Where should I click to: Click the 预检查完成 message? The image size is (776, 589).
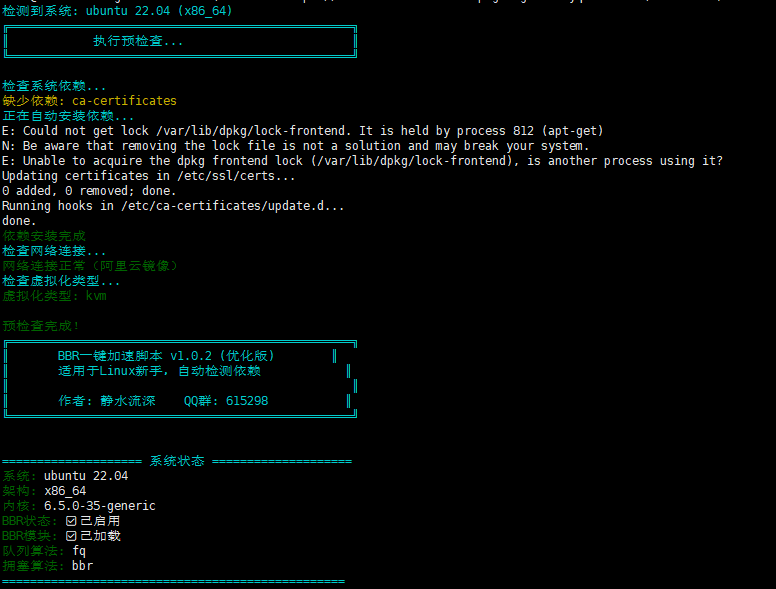tap(41, 326)
